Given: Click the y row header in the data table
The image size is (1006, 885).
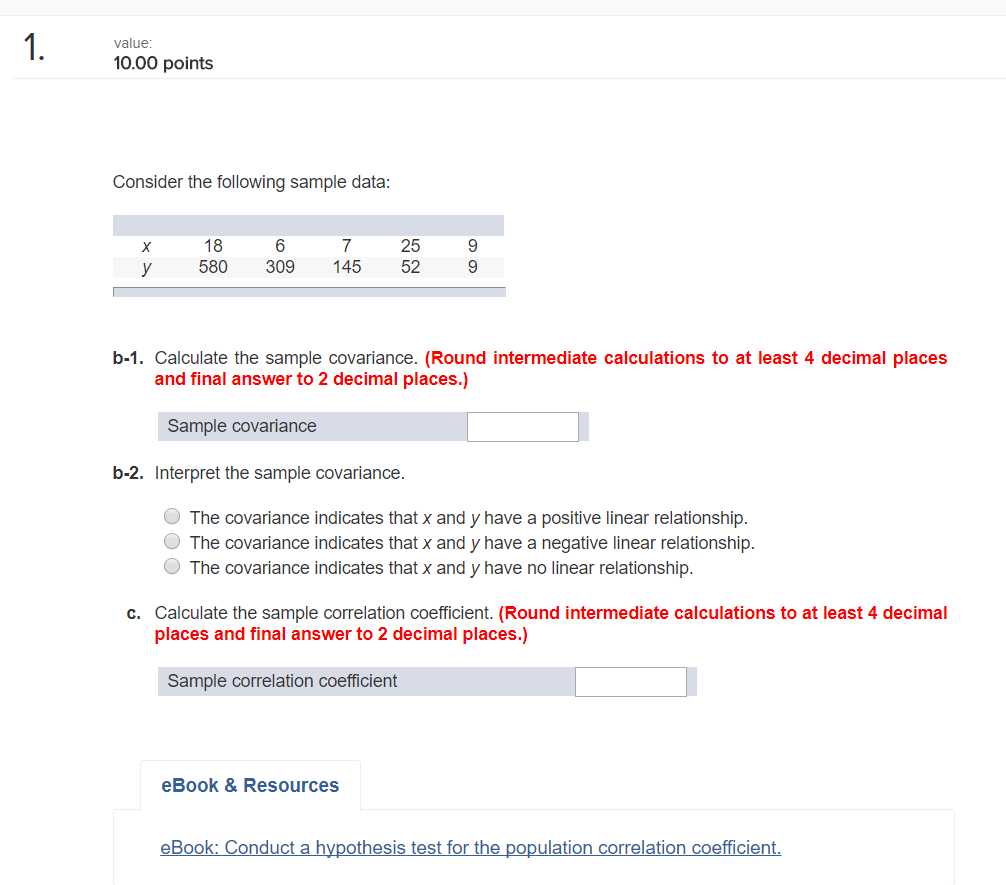Looking at the screenshot, I should click(147, 267).
